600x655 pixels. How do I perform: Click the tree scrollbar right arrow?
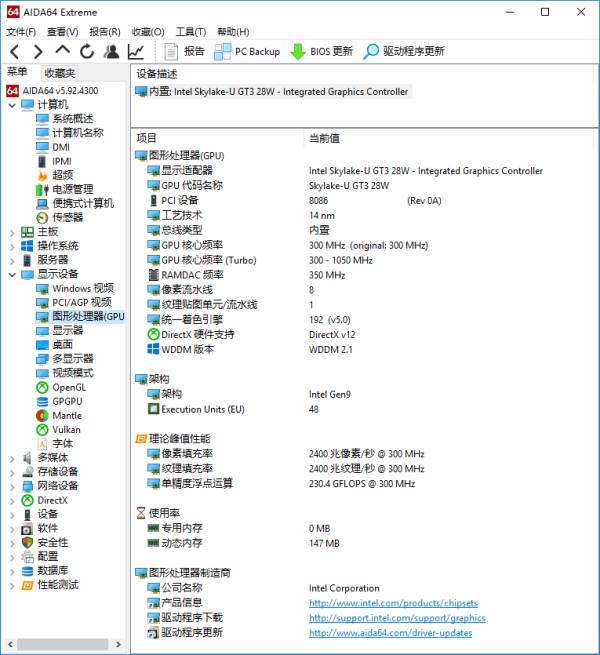118,645
